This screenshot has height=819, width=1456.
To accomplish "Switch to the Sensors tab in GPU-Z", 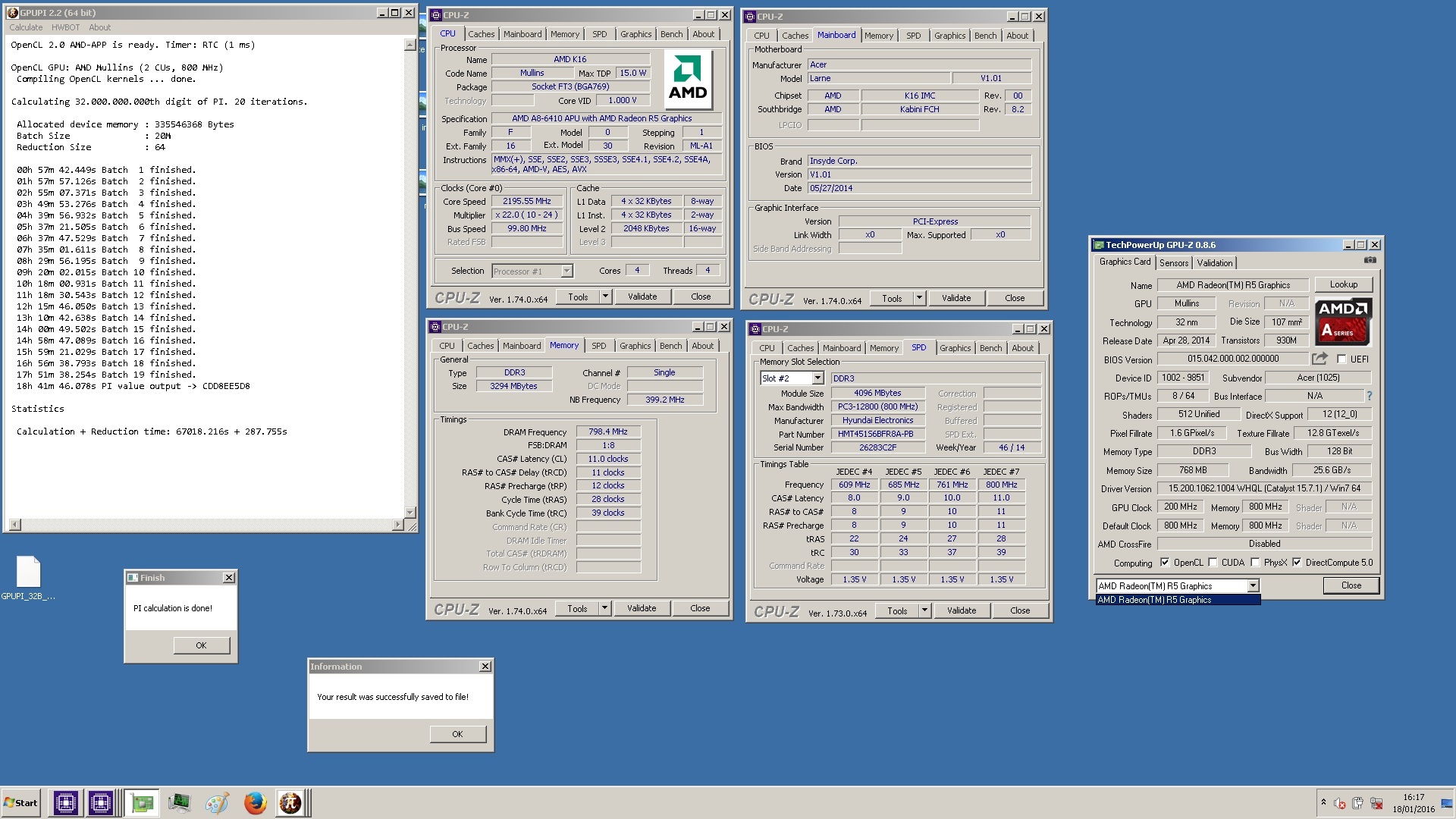I will point(1173,263).
